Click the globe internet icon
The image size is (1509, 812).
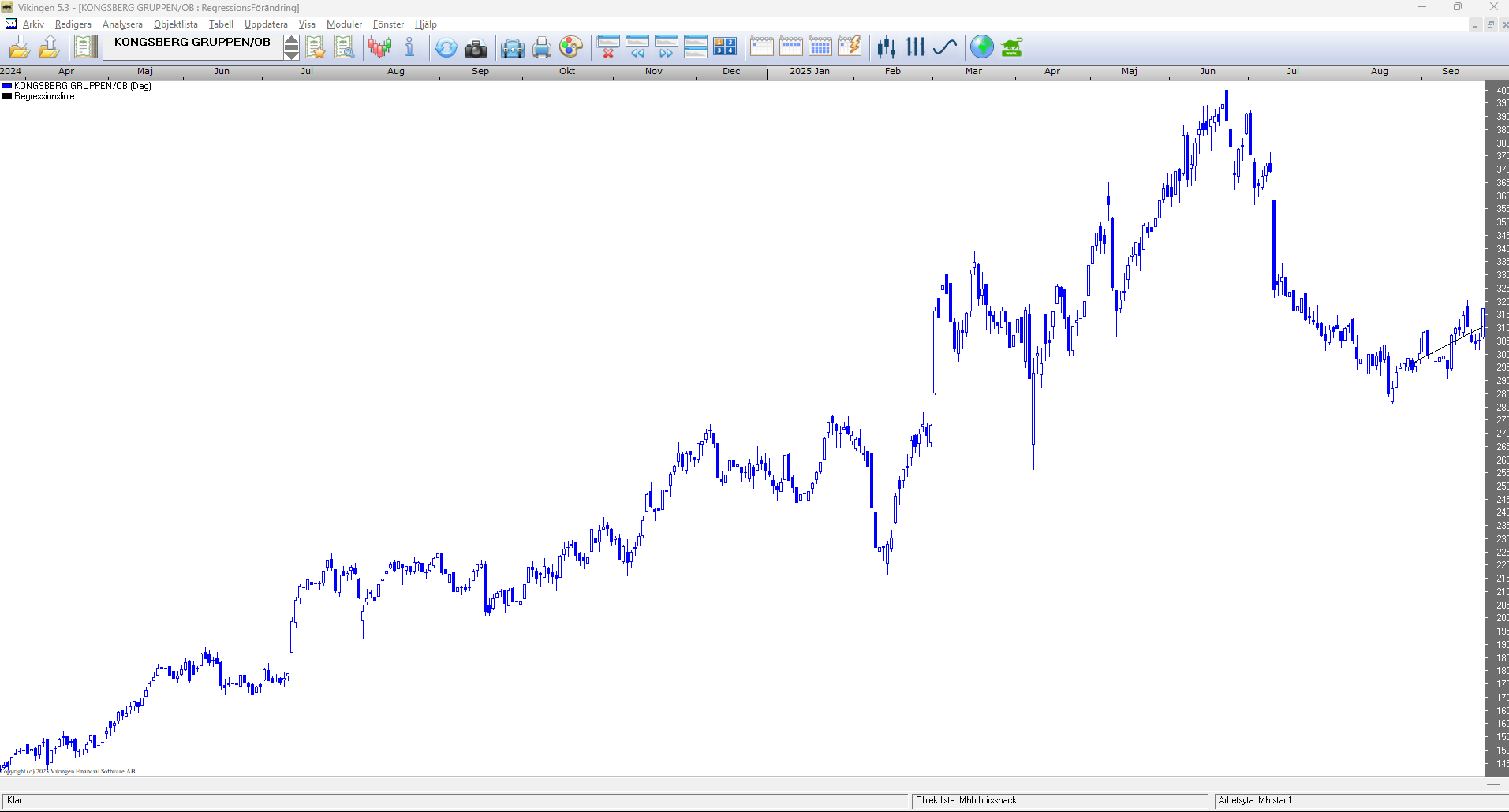[x=982, y=48]
